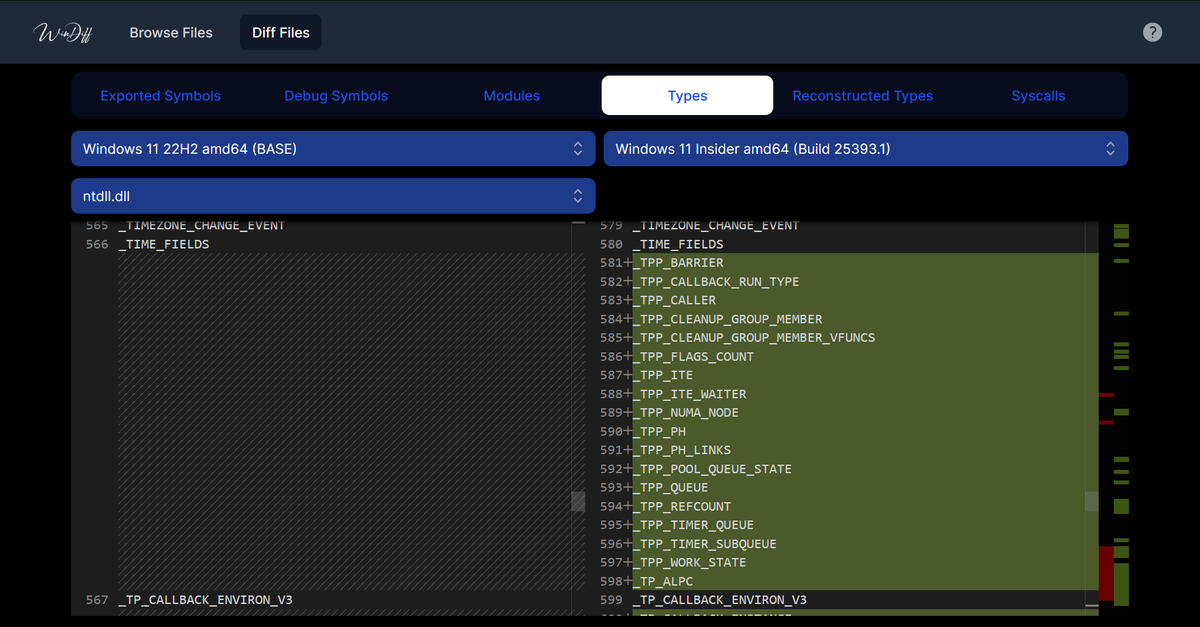
Task: Open the ntdll.dll file dropdown
Action: click(x=333, y=196)
